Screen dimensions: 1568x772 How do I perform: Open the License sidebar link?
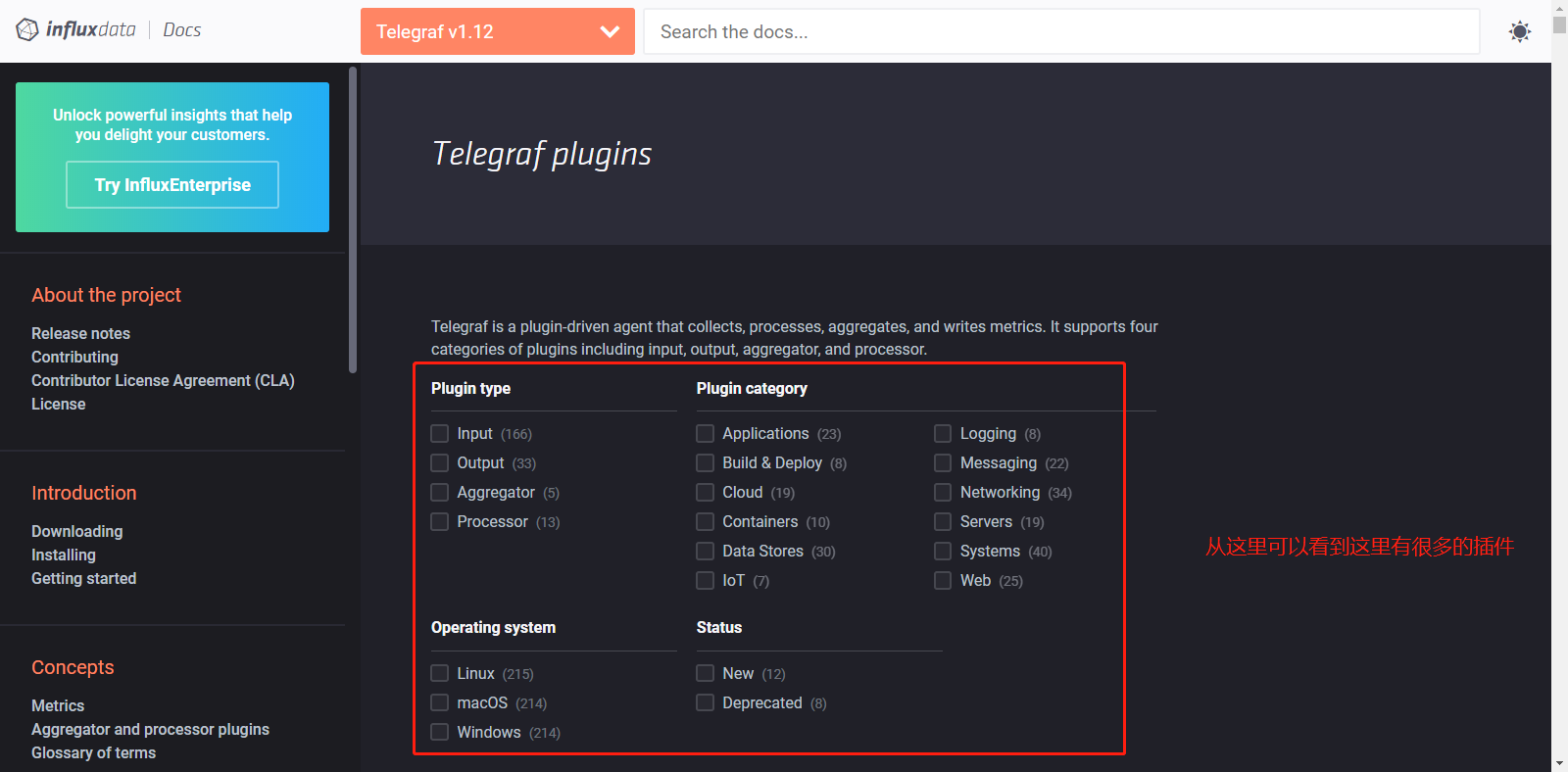pyautogui.click(x=58, y=404)
